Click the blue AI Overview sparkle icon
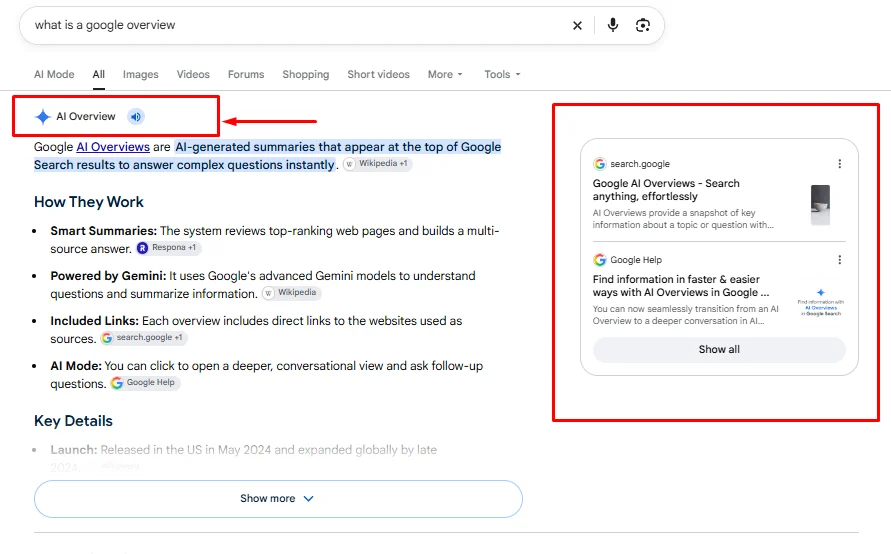The image size is (891, 554). pyautogui.click(x=43, y=116)
